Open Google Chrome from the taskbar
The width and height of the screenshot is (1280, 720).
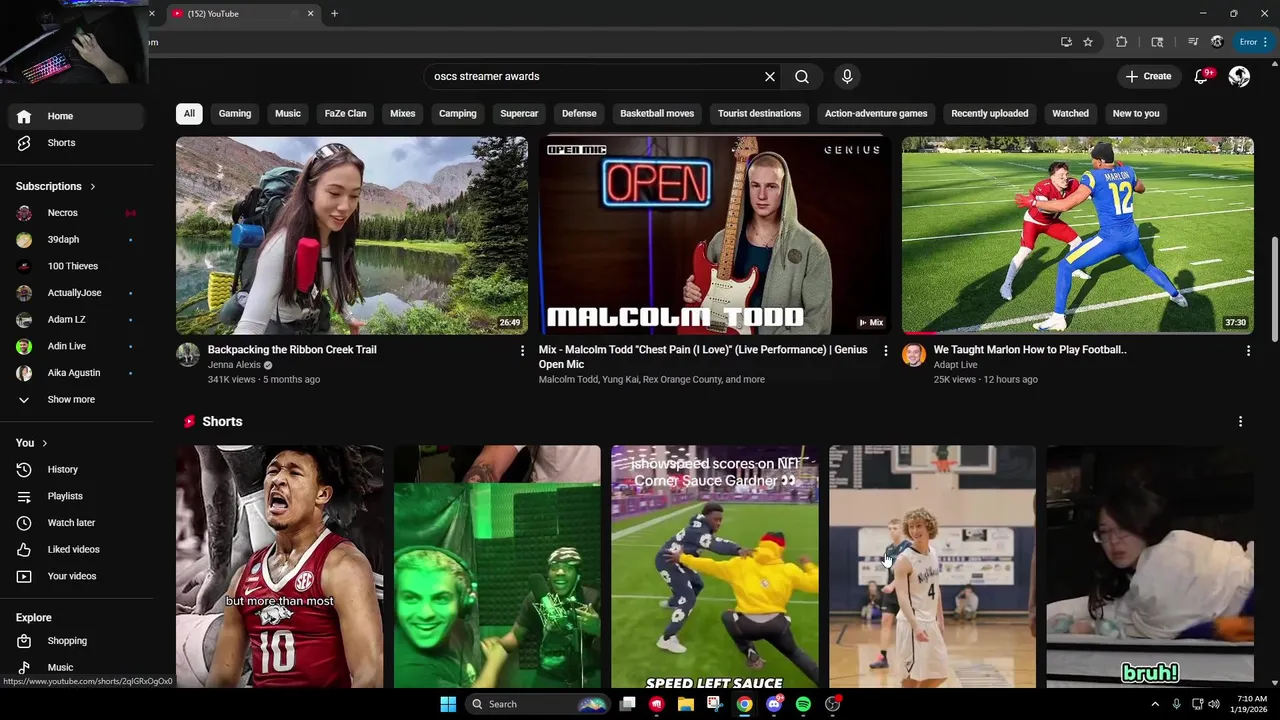[x=744, y=704]
